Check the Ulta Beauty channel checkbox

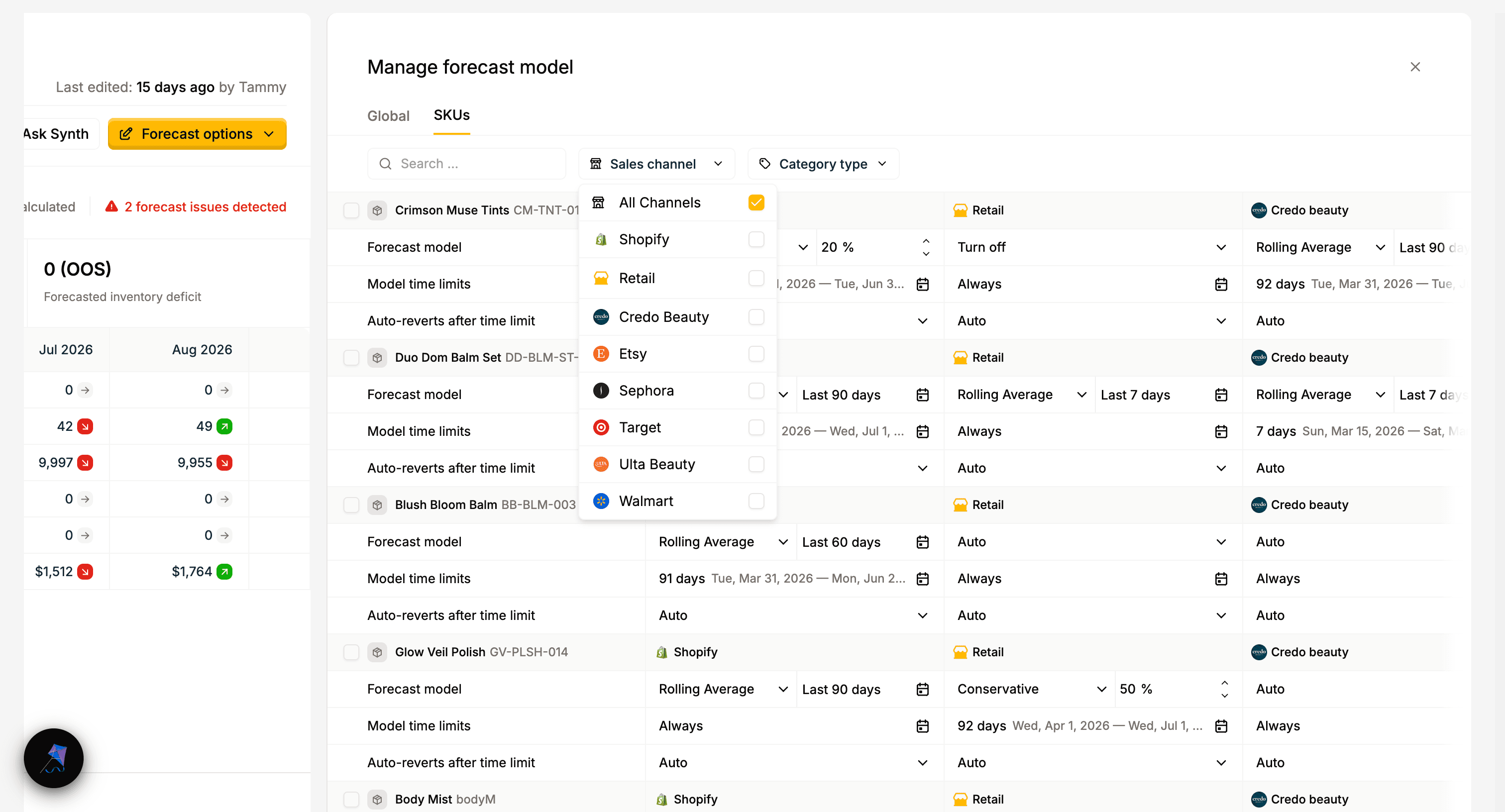pos(756,464)
